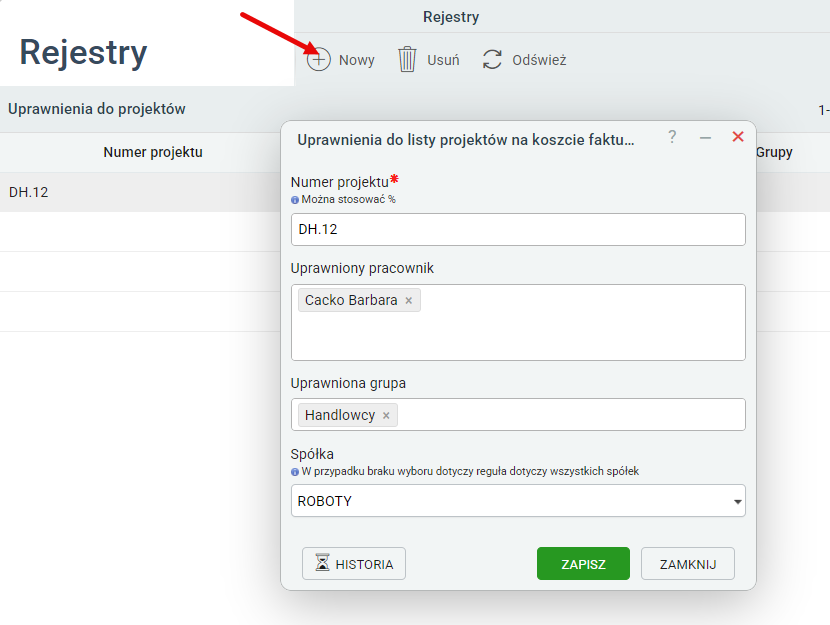Click the Cacko Barbara tag text

click(x=351, y=300)
